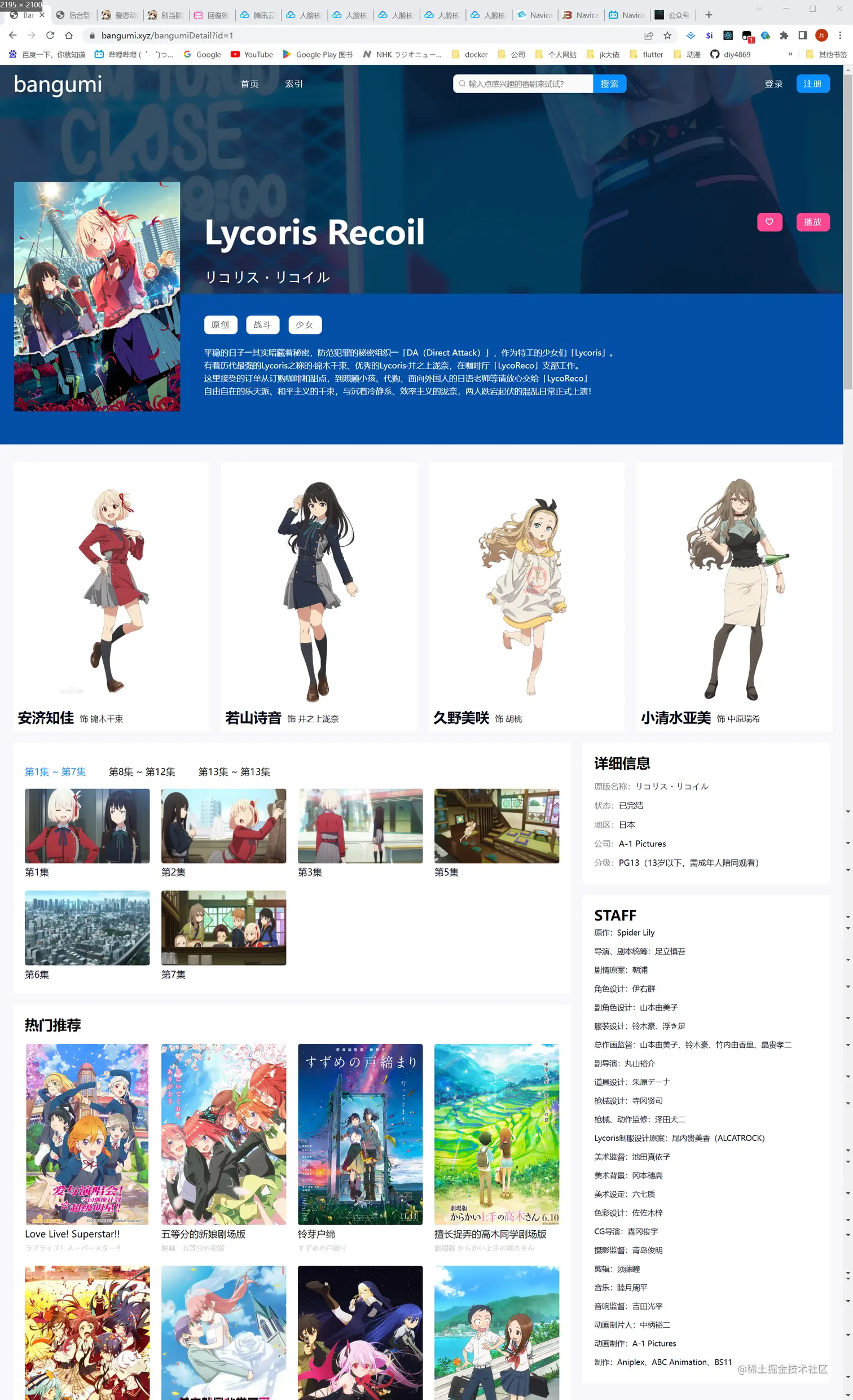Viewport: 853px width, 1400px height.
Task: Open a new browser tab
Action: click(709, 15)
